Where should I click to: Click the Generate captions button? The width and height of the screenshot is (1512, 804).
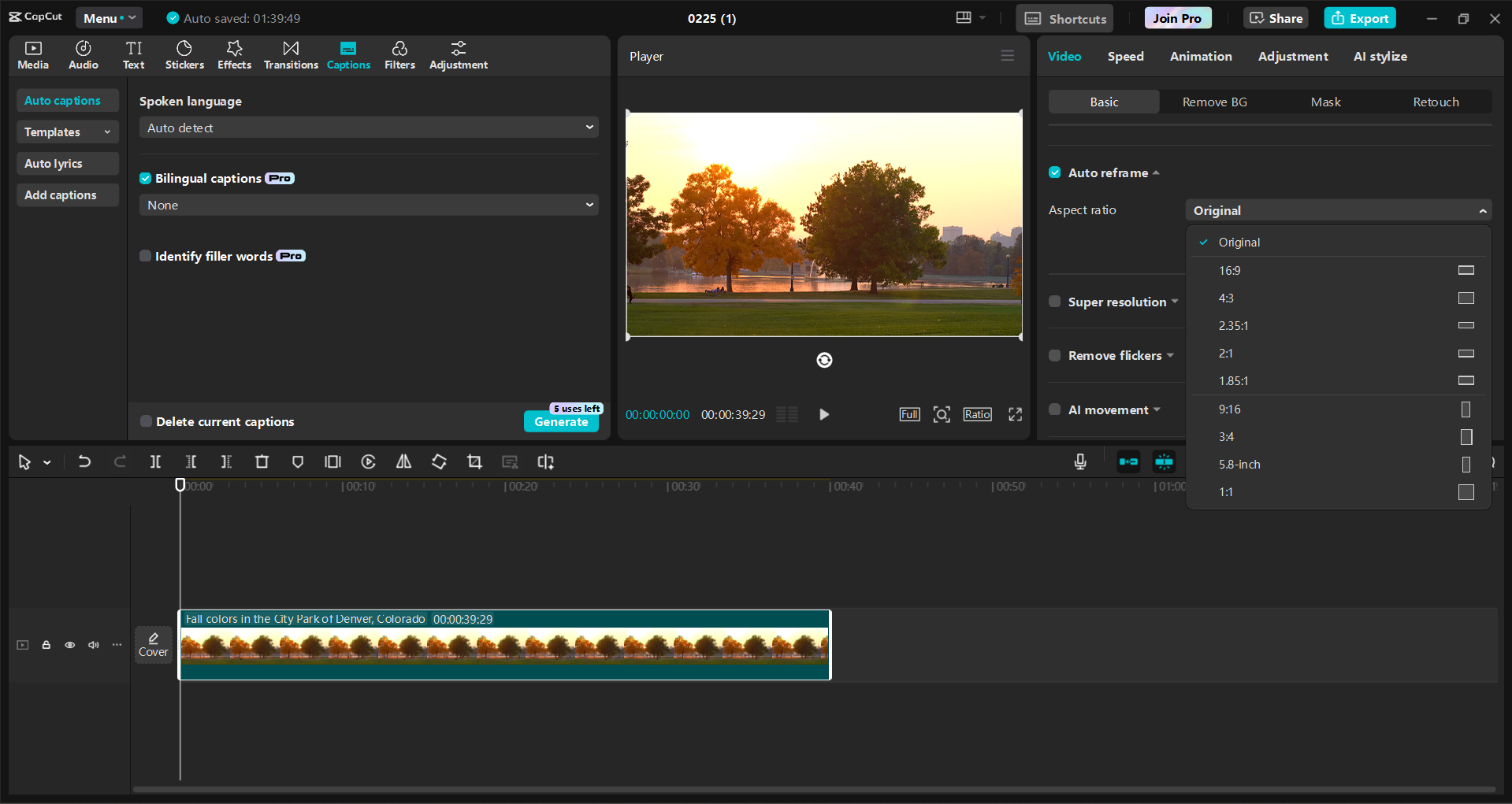click(x=561, y=421)
